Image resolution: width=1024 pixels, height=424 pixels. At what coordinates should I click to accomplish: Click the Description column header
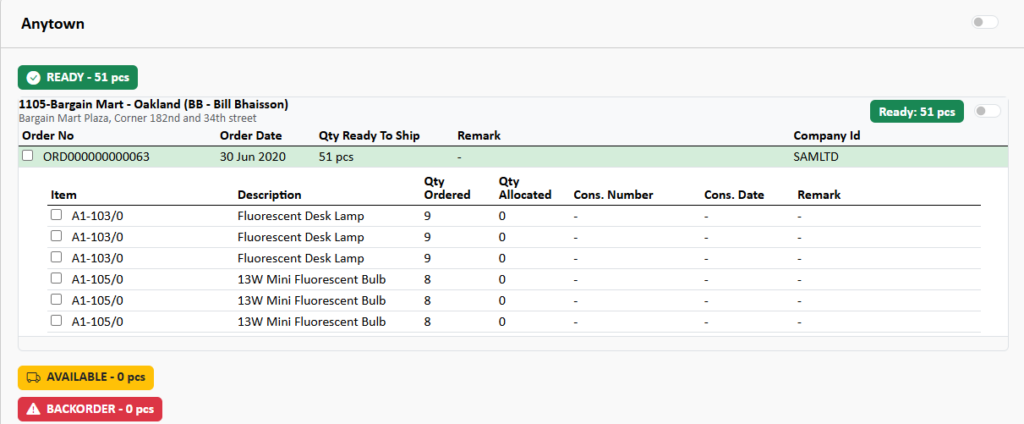(x=269, y=195)
